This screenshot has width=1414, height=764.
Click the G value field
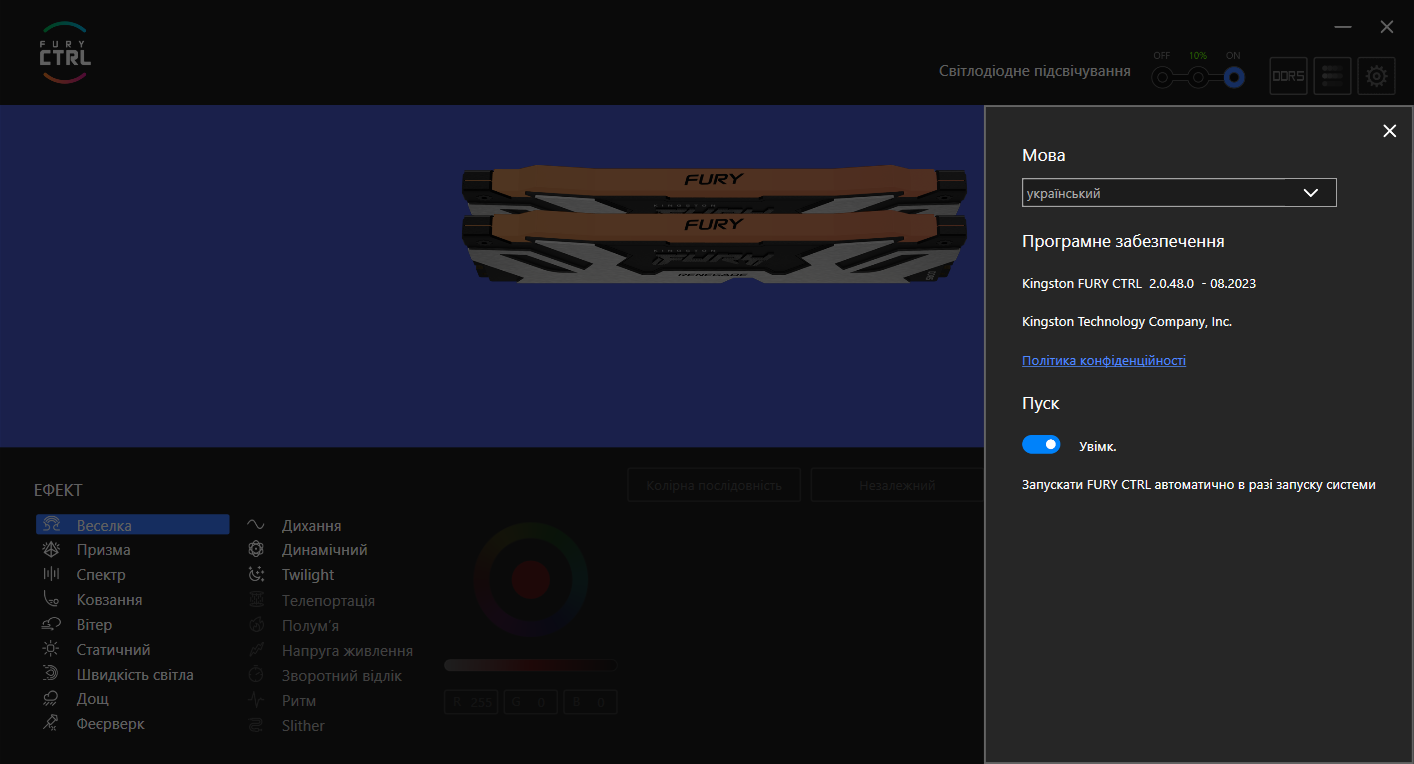531,703
